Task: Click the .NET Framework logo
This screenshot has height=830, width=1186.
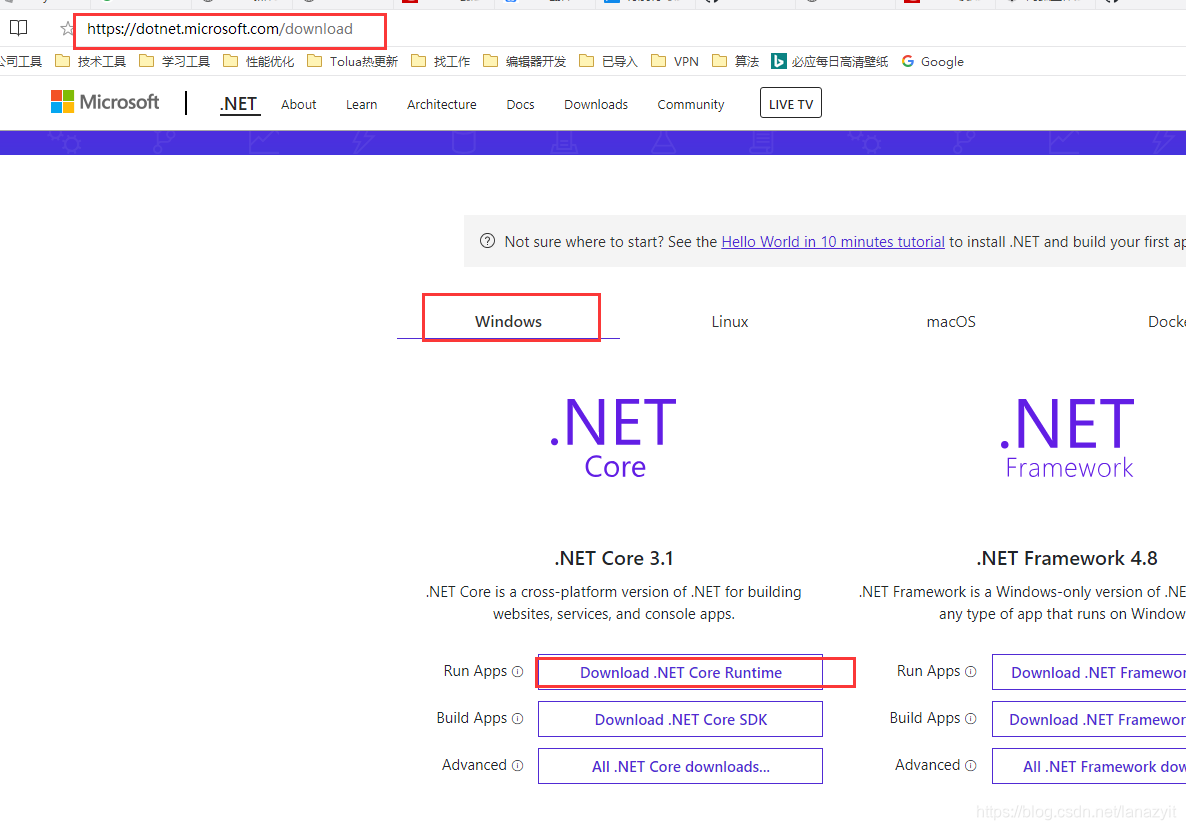Action: coord(1067,438)
